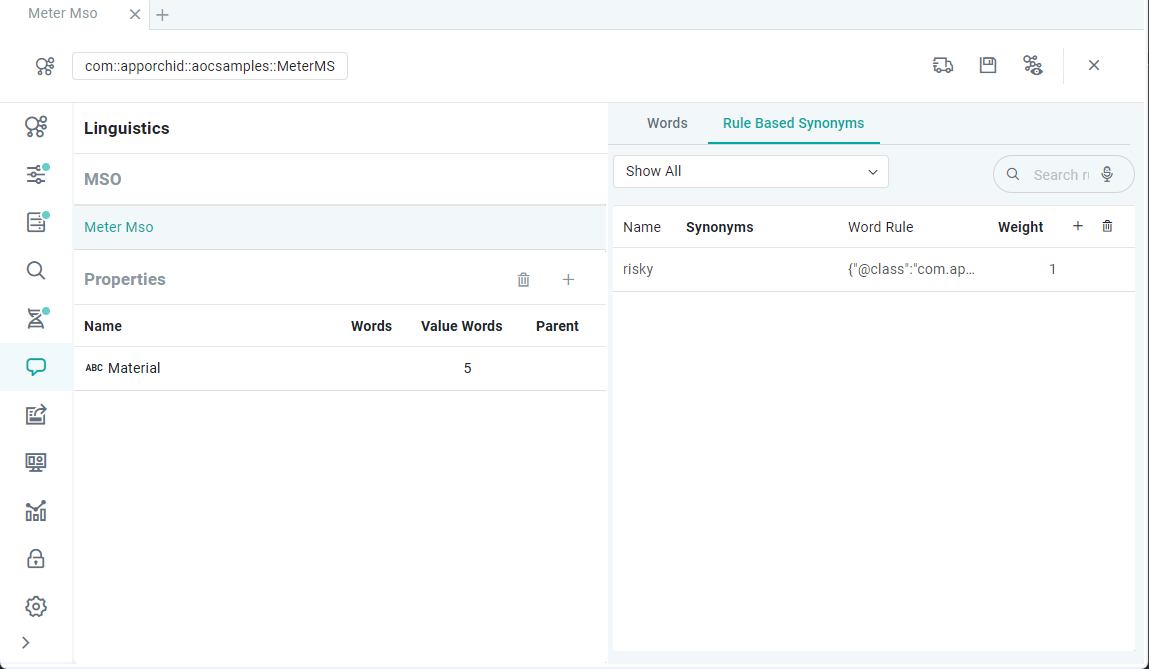
Task: Select the Material property row
Action: pyautogui.click(x=134, y=368)
